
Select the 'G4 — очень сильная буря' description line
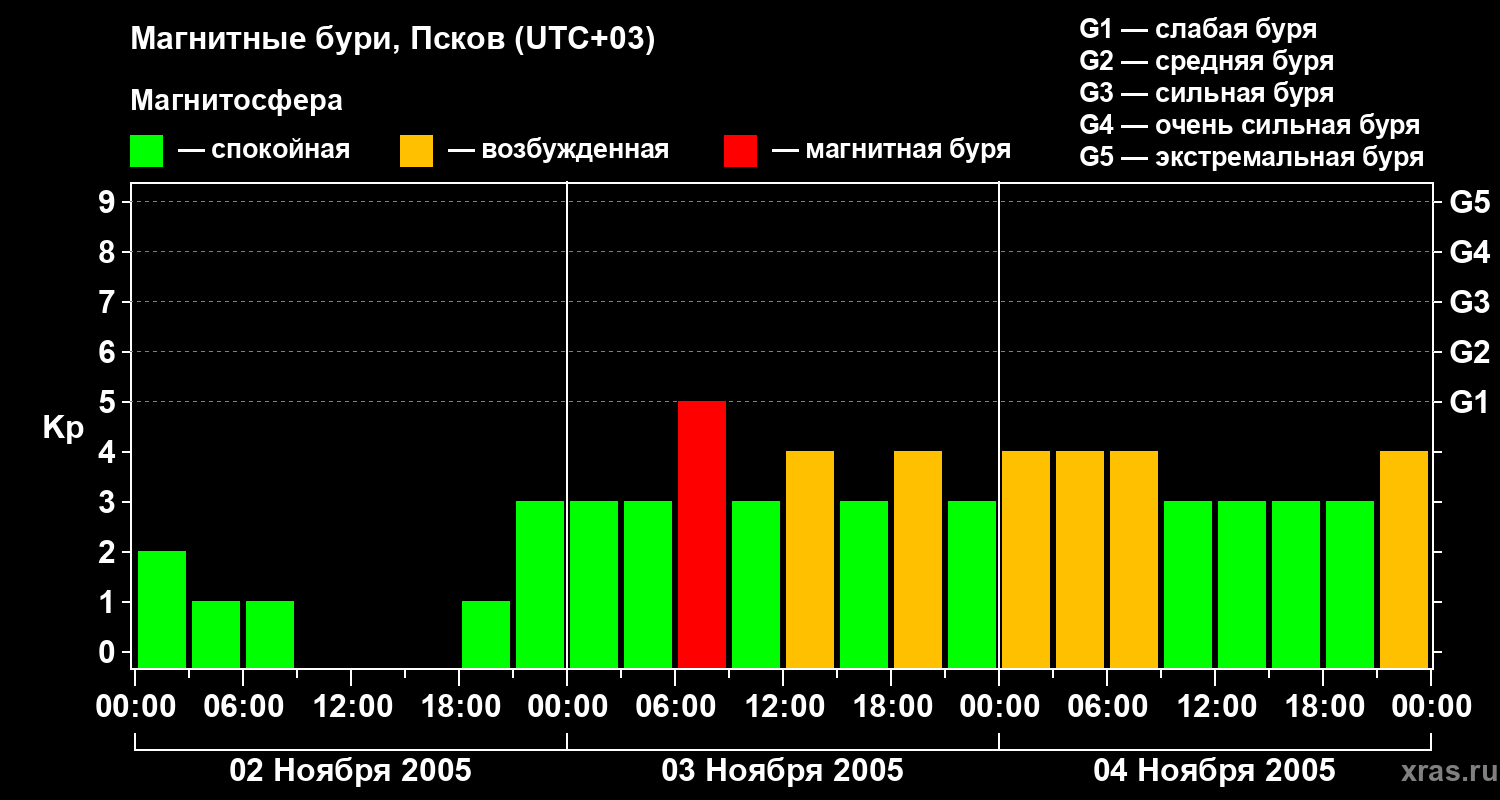click(x=1250, y=125)
